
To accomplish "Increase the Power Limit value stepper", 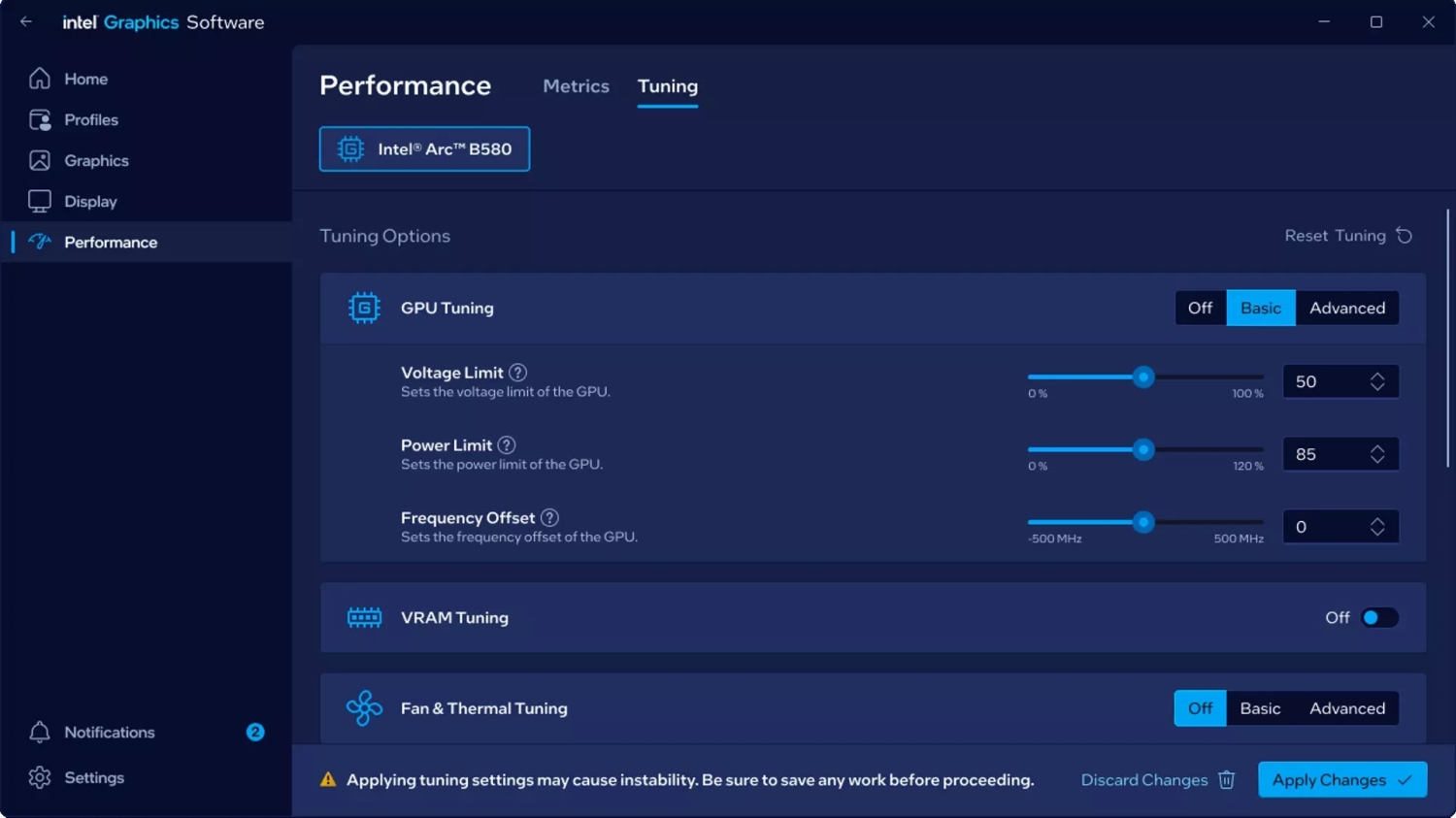I will [x=1377, y=447].
